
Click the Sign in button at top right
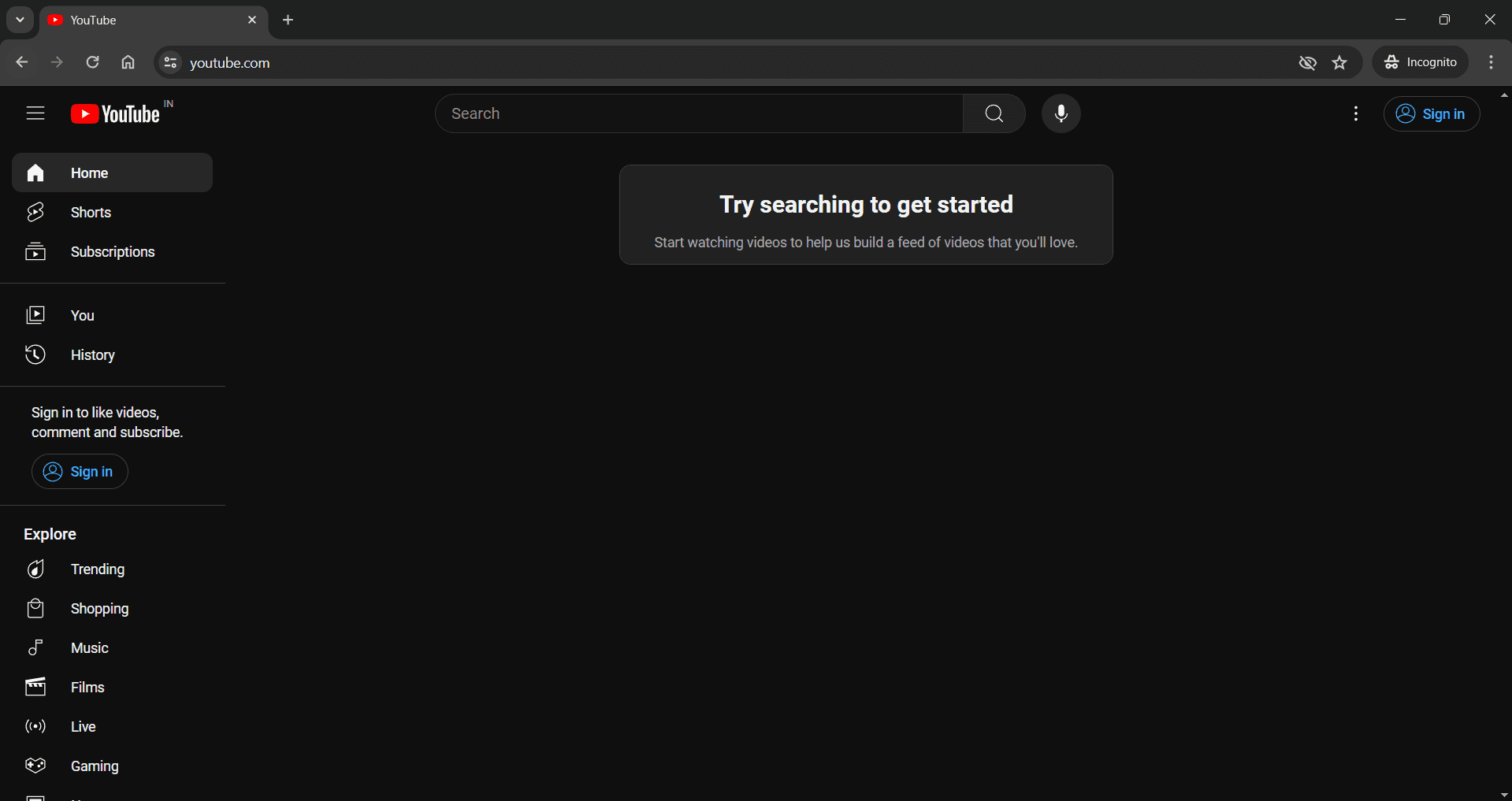point(1431,114)
